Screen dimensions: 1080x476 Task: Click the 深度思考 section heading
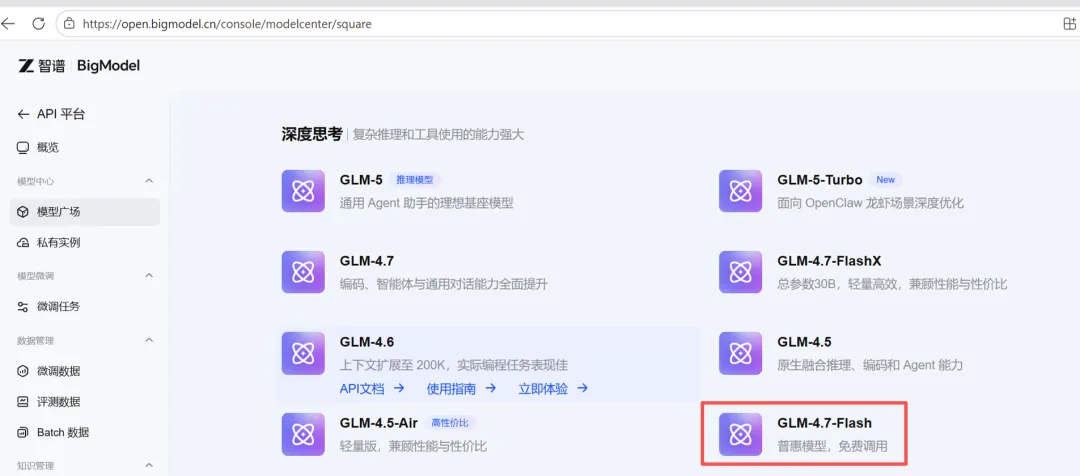[311, 134]
